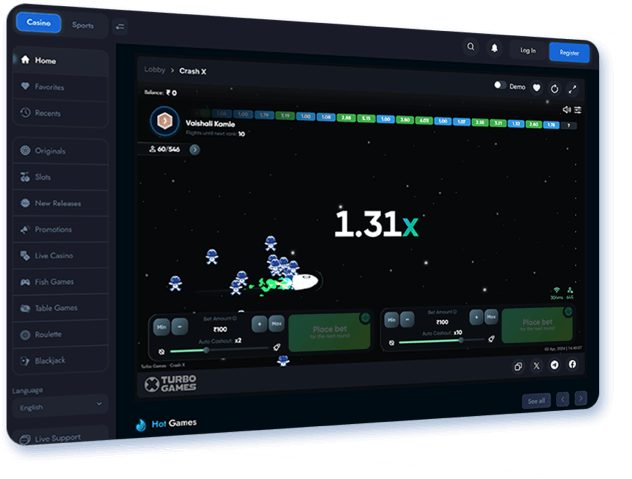Click the Register button
The height and width of the screenshot is (479, 632).
[569, 52]
